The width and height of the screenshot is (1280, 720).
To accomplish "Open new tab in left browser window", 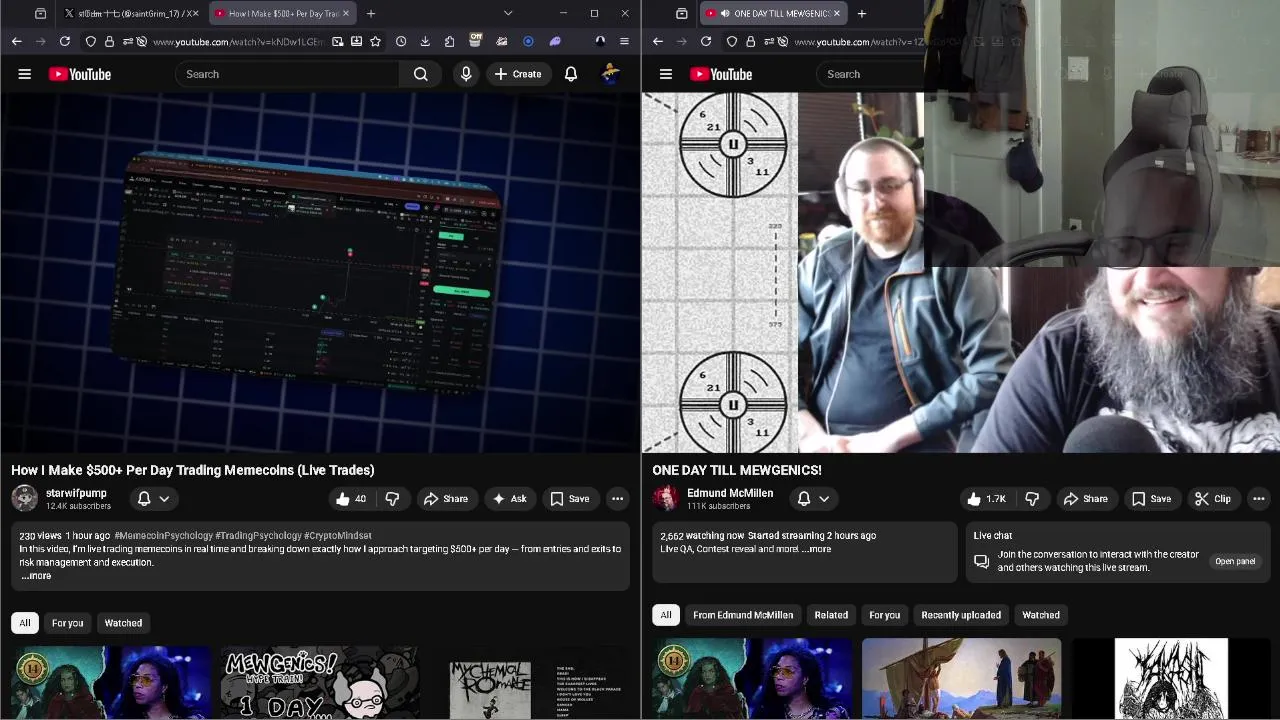I will pos(371,13).
